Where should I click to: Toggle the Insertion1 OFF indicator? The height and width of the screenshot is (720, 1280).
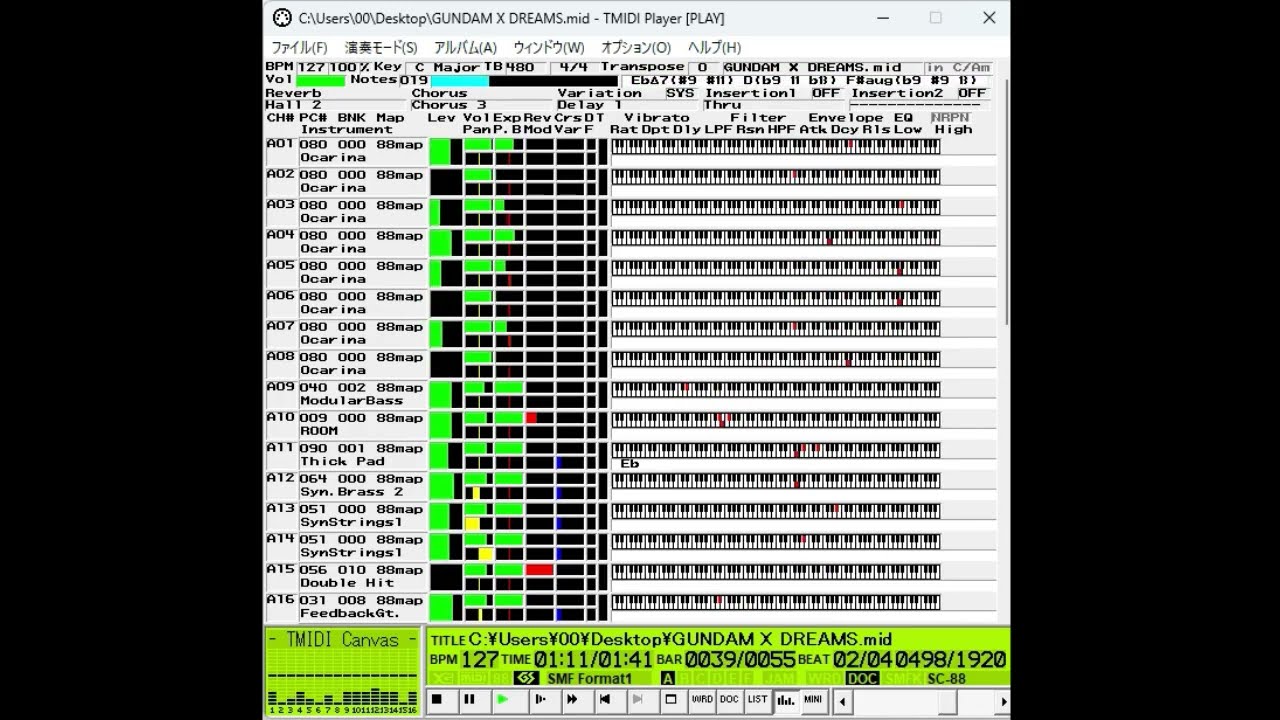[826, 93]
